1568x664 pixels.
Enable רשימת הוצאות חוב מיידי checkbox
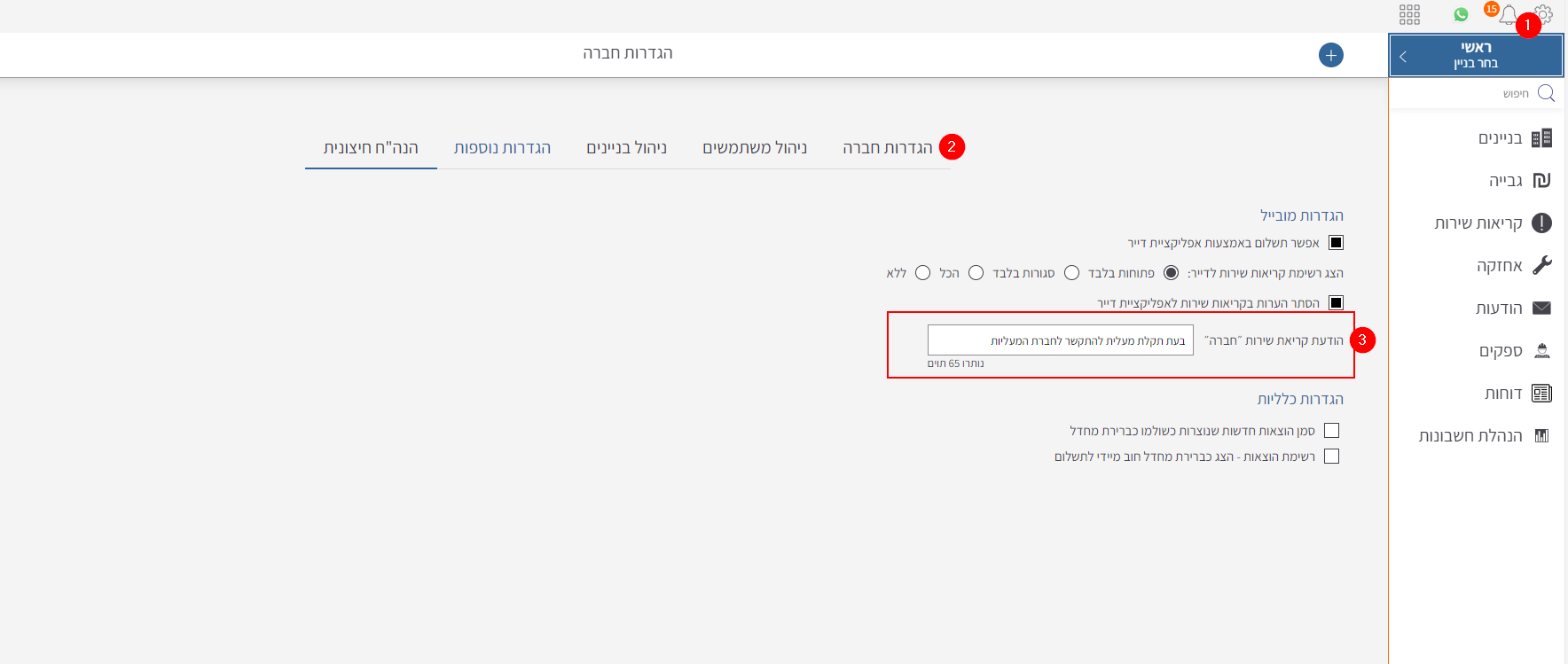(x=1331, y=457)
